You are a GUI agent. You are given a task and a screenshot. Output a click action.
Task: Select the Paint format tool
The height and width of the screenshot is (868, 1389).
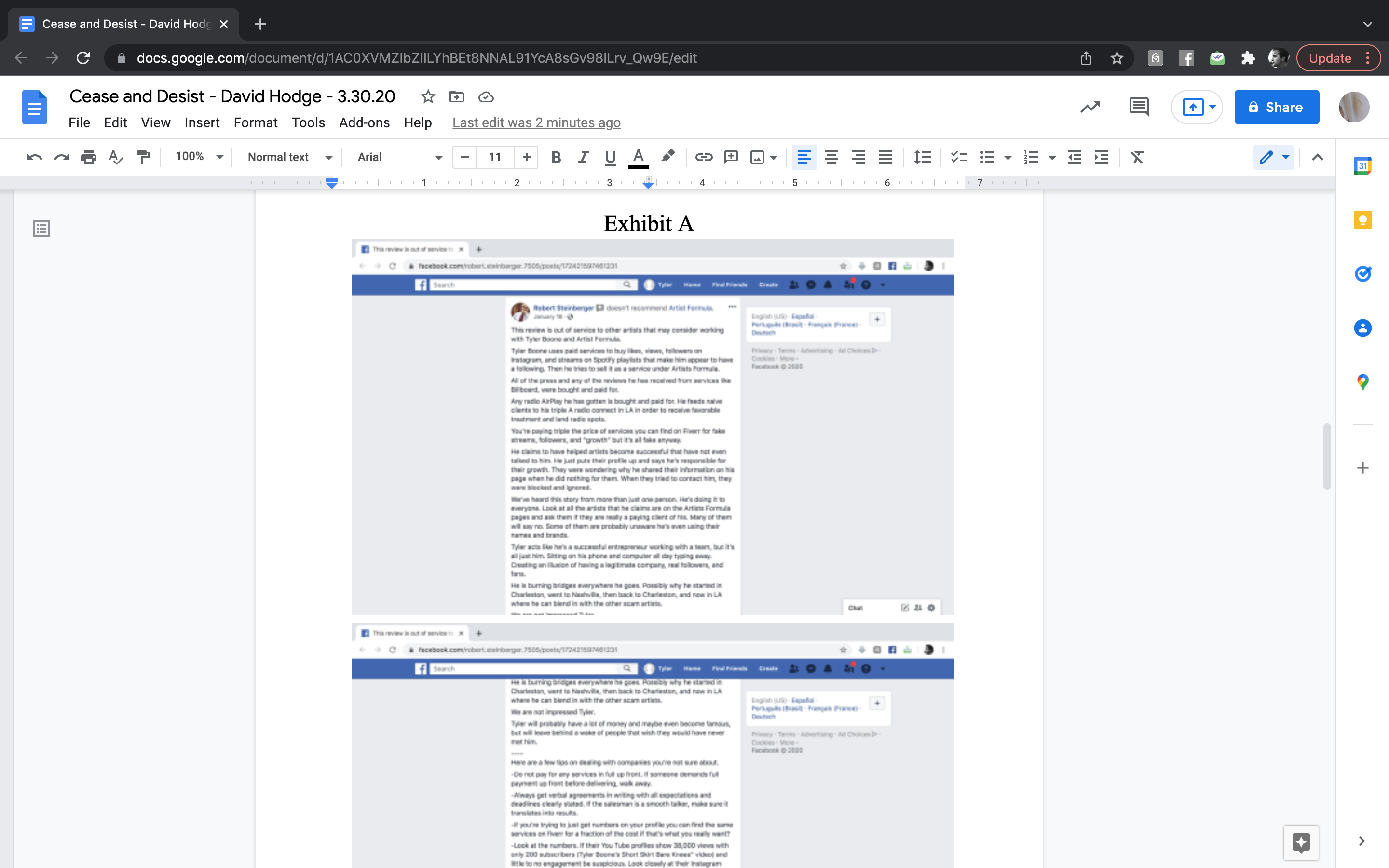click(143, 157)
